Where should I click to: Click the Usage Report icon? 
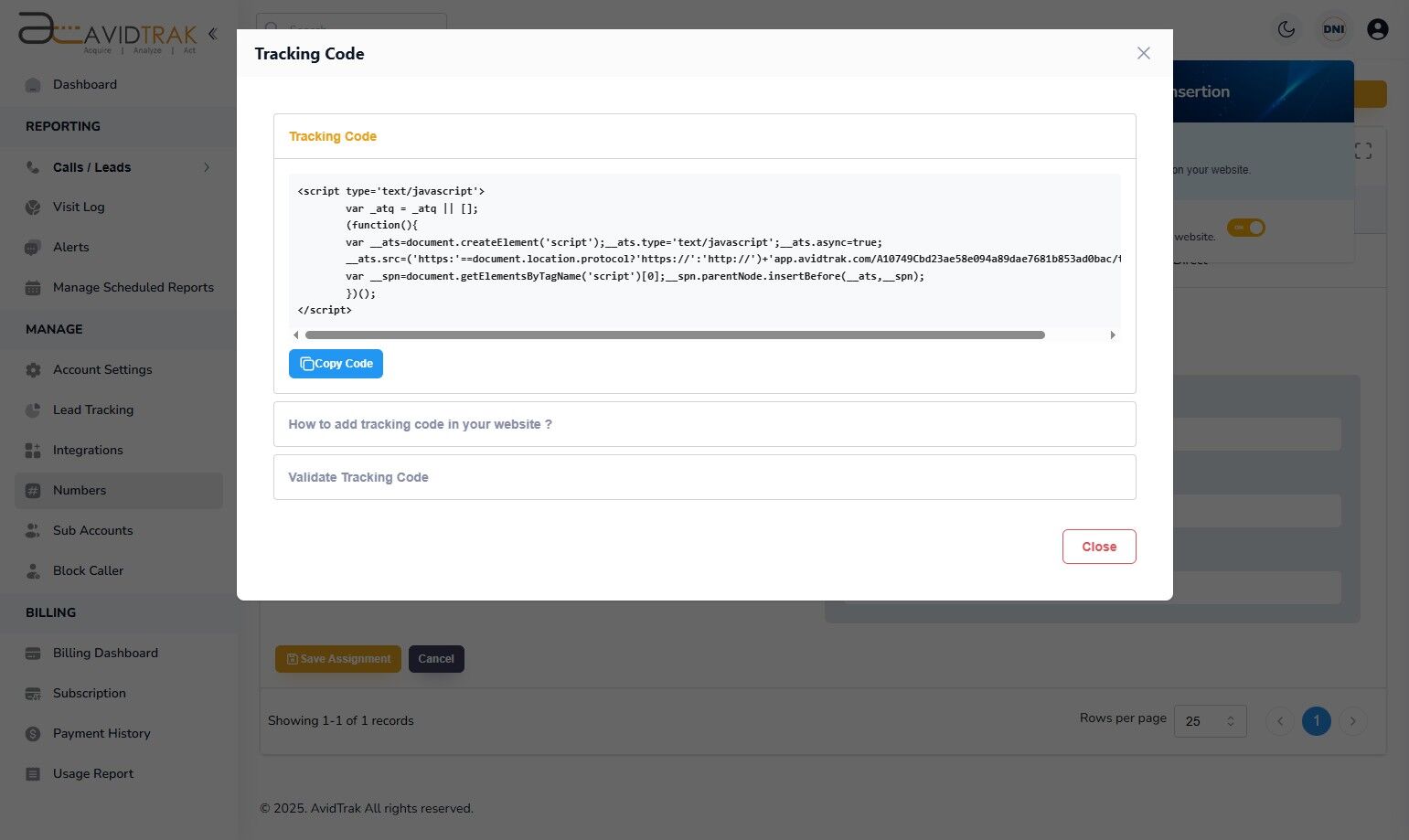33,773
